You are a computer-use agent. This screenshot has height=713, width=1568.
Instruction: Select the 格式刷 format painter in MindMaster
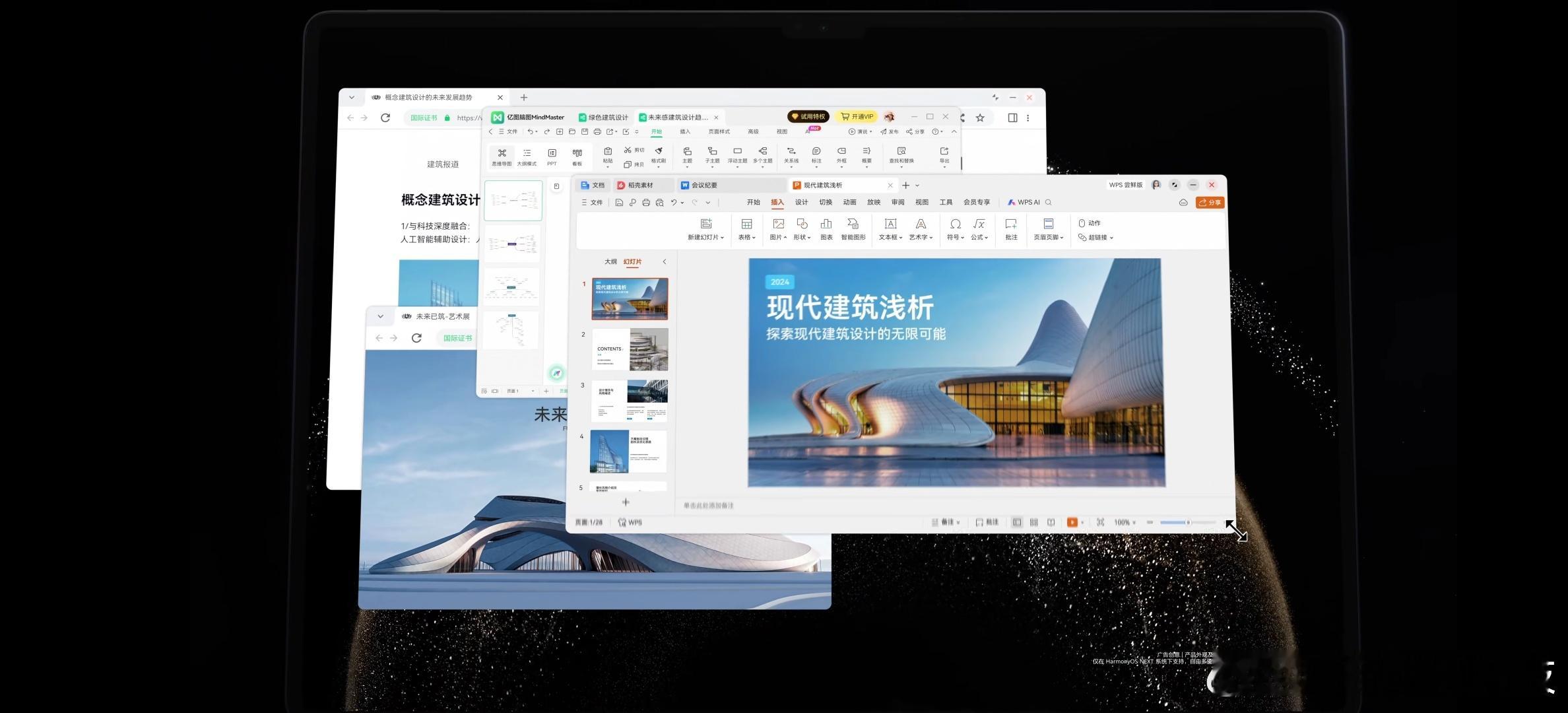click(658, 154)
